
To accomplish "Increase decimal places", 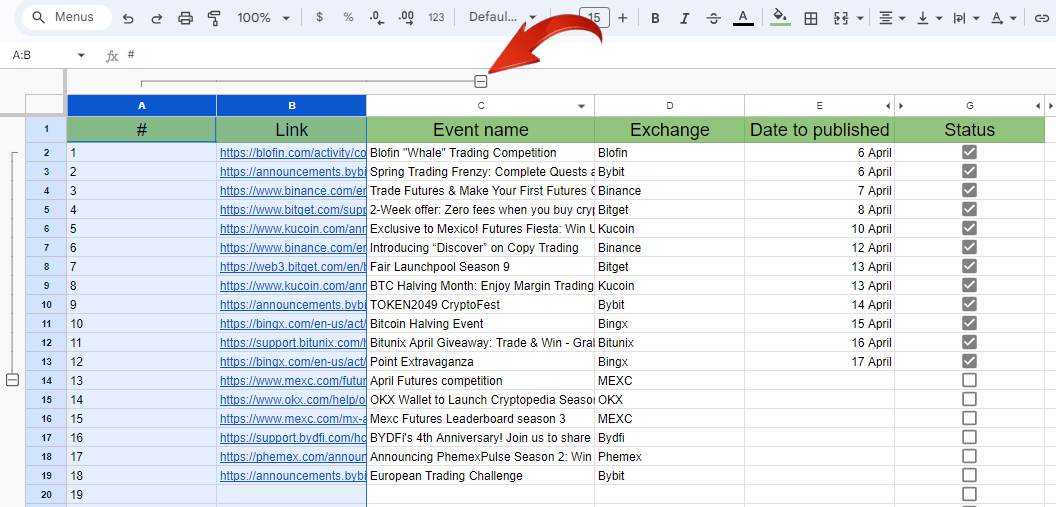I will pyautogui.click(x=406, y=18).
